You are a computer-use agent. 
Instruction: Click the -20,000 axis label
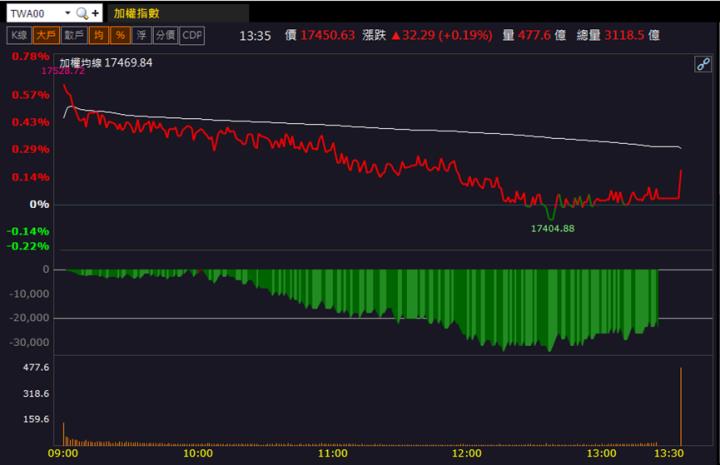29,318
